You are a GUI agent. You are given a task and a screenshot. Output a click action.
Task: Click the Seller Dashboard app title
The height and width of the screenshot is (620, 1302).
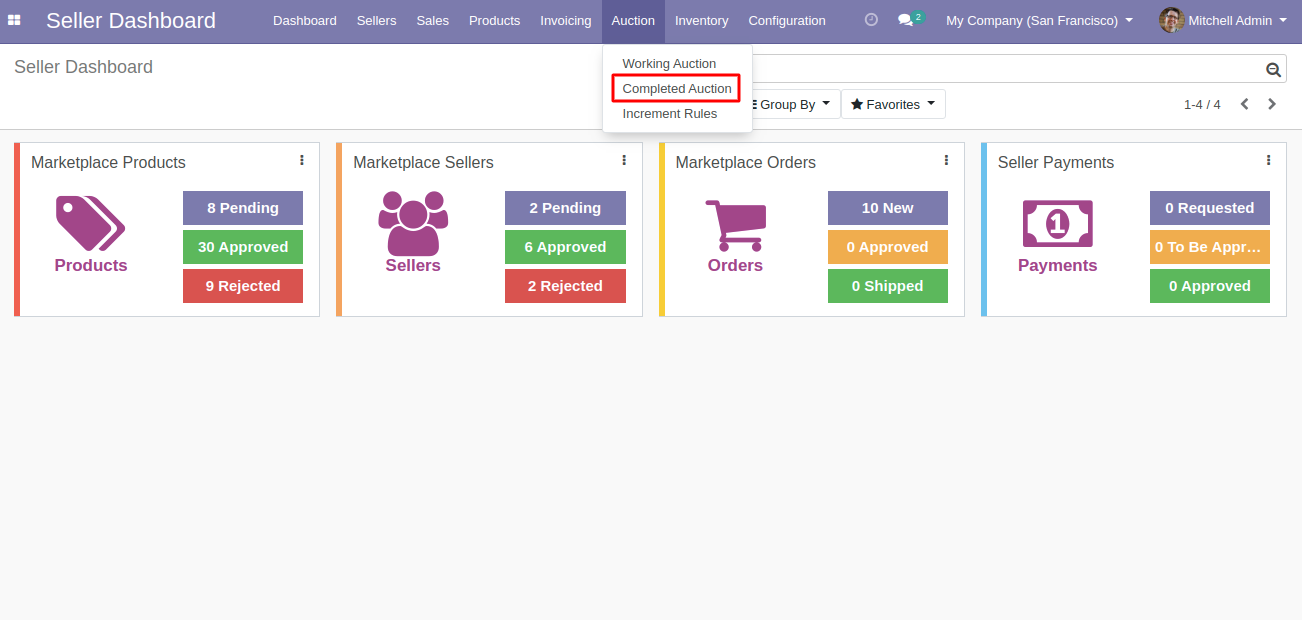(x=131, y=20)
